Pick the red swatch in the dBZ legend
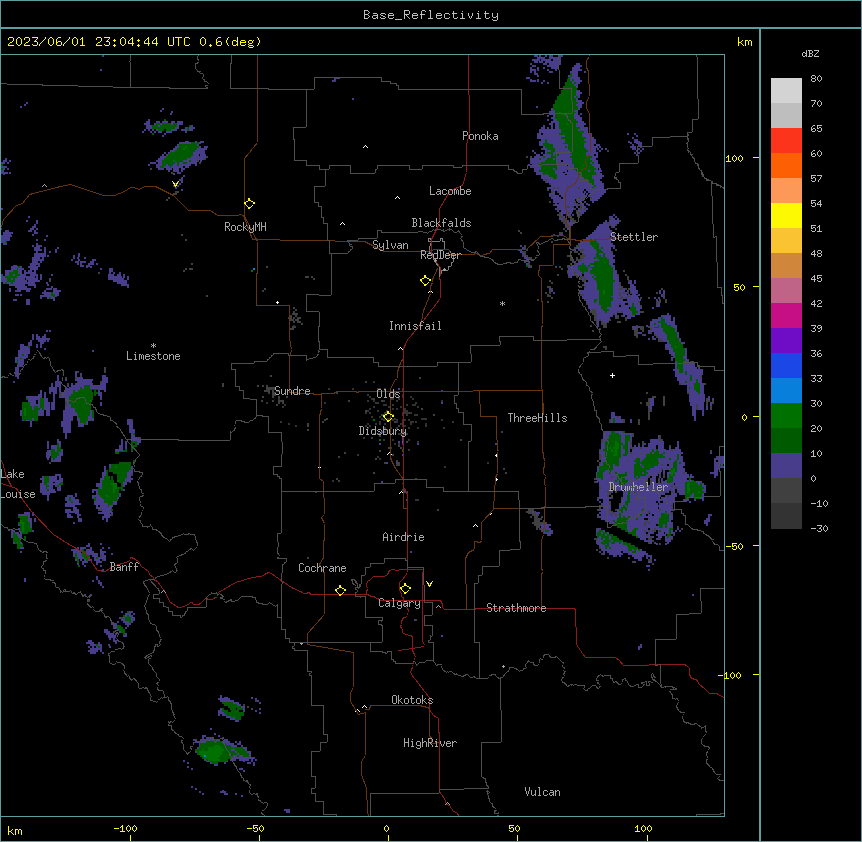The width and height of the screenshot is (862, 842). coord(786,141)
